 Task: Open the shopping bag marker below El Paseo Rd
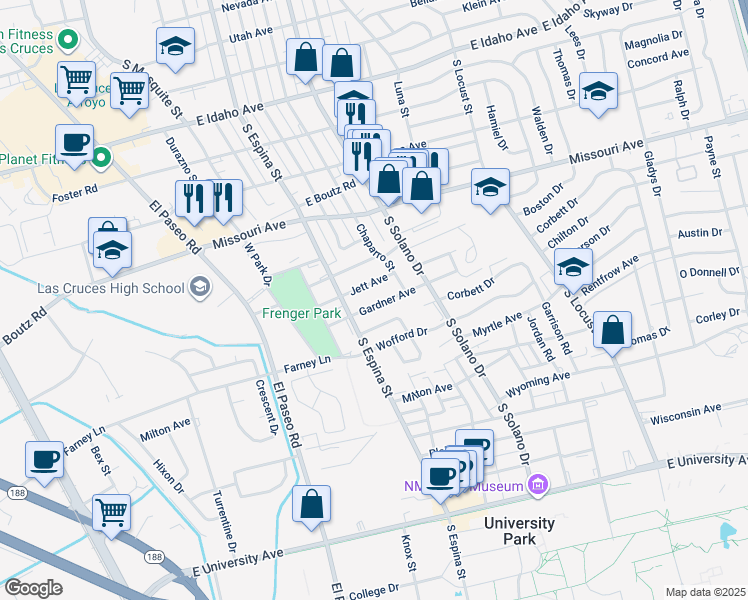coord(311,505)
